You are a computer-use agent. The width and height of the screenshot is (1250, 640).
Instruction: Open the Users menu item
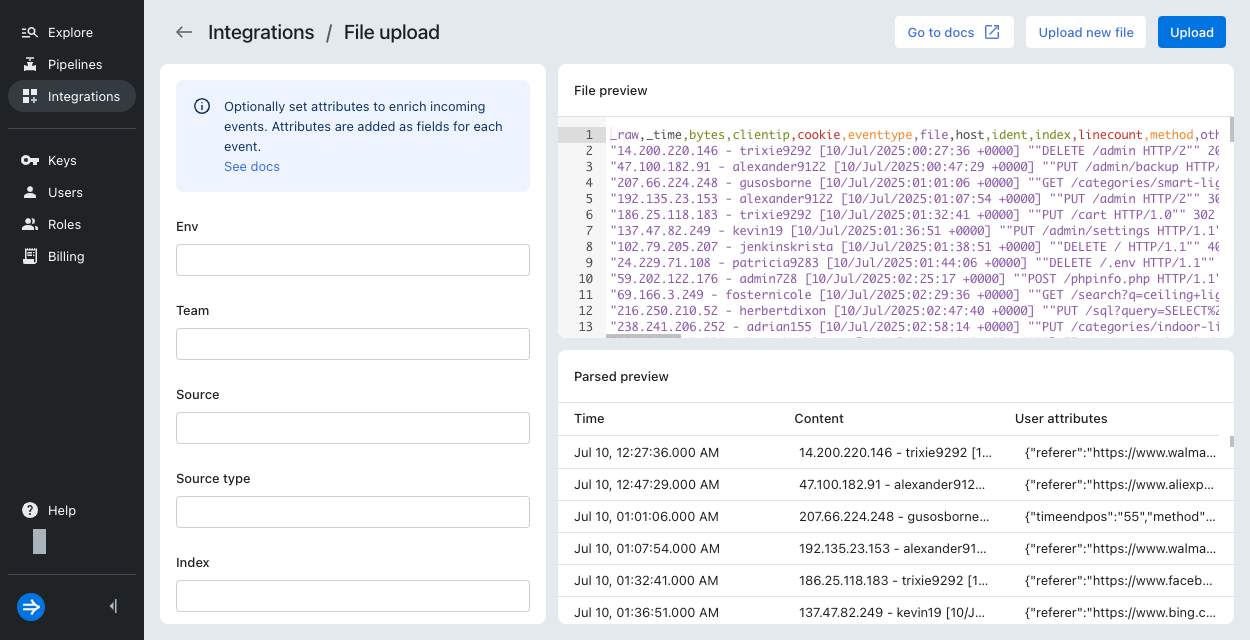(72, 192)
